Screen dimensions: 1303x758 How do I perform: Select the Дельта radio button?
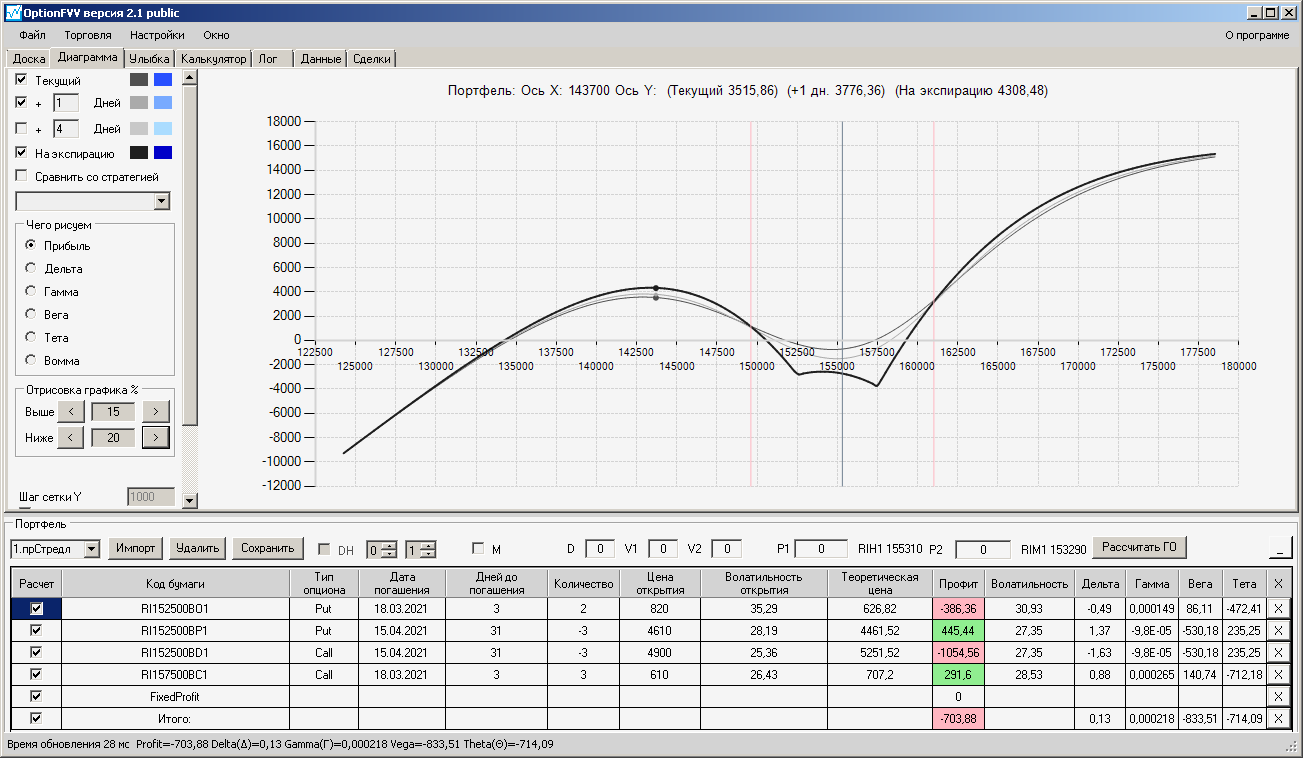31,268
